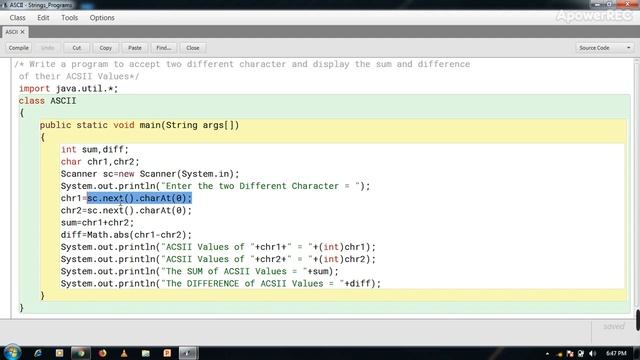The width and height of the screenshot is (640, 360).
Task: Click the network tray icon
Action: pyautogui.click(x=581, y=353)
